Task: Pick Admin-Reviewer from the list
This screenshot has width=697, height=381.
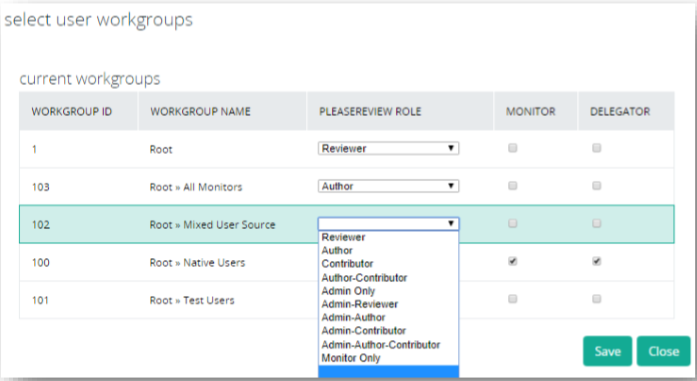Action: point(389,305)
